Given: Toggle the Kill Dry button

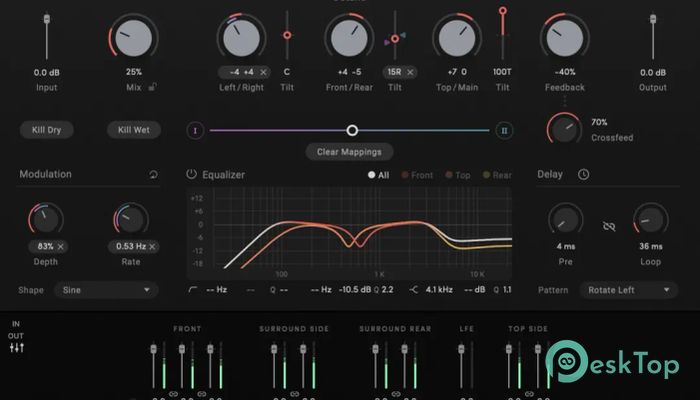Looking at the screenshot, I should coord(46,130).
